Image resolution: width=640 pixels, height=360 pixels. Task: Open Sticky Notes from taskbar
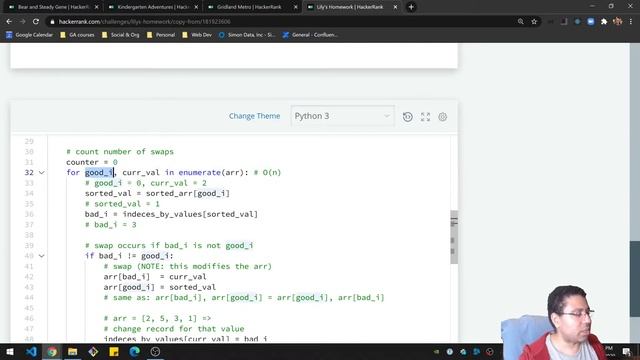tap(114, 351)
